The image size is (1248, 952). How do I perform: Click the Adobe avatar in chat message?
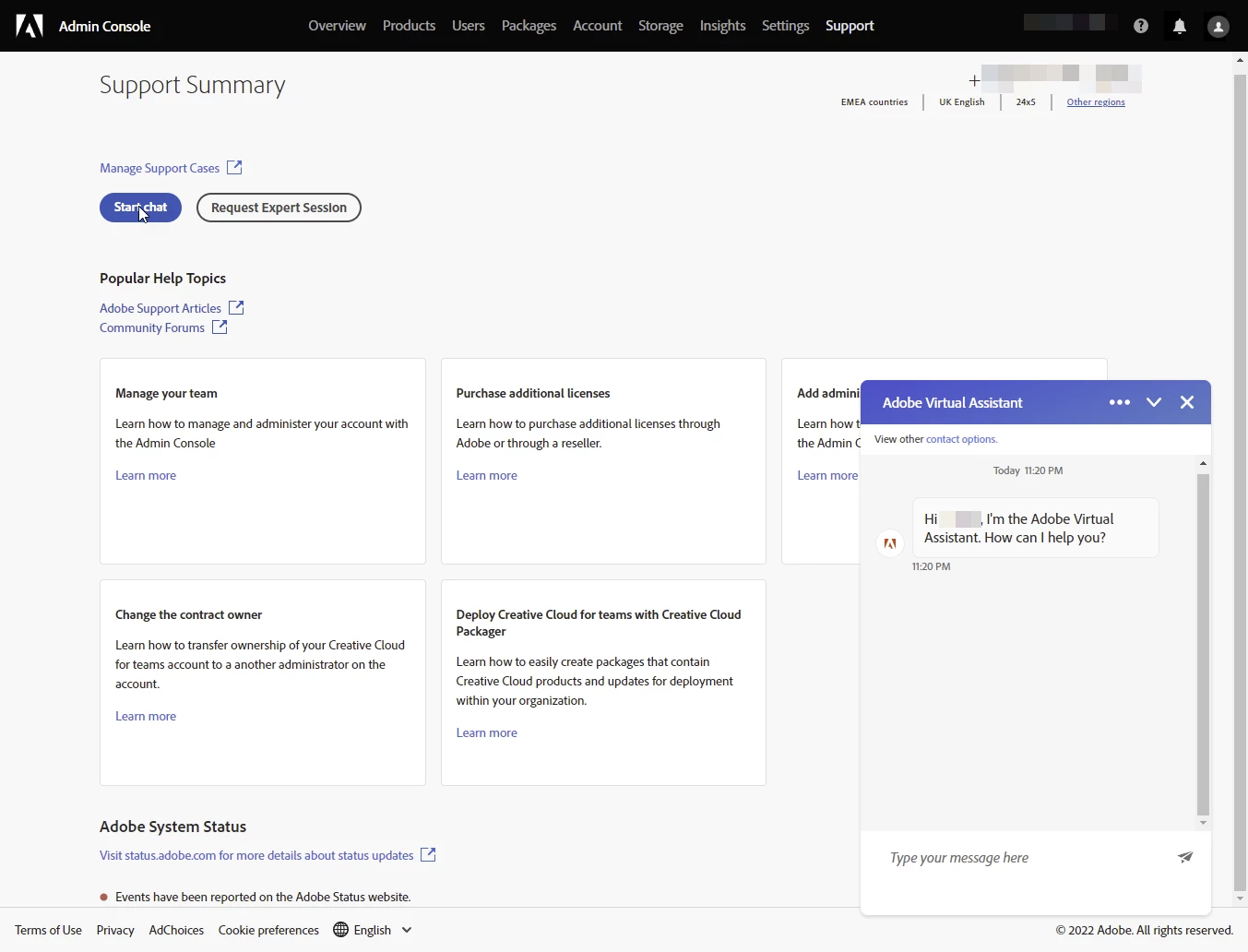coord(890,543)
